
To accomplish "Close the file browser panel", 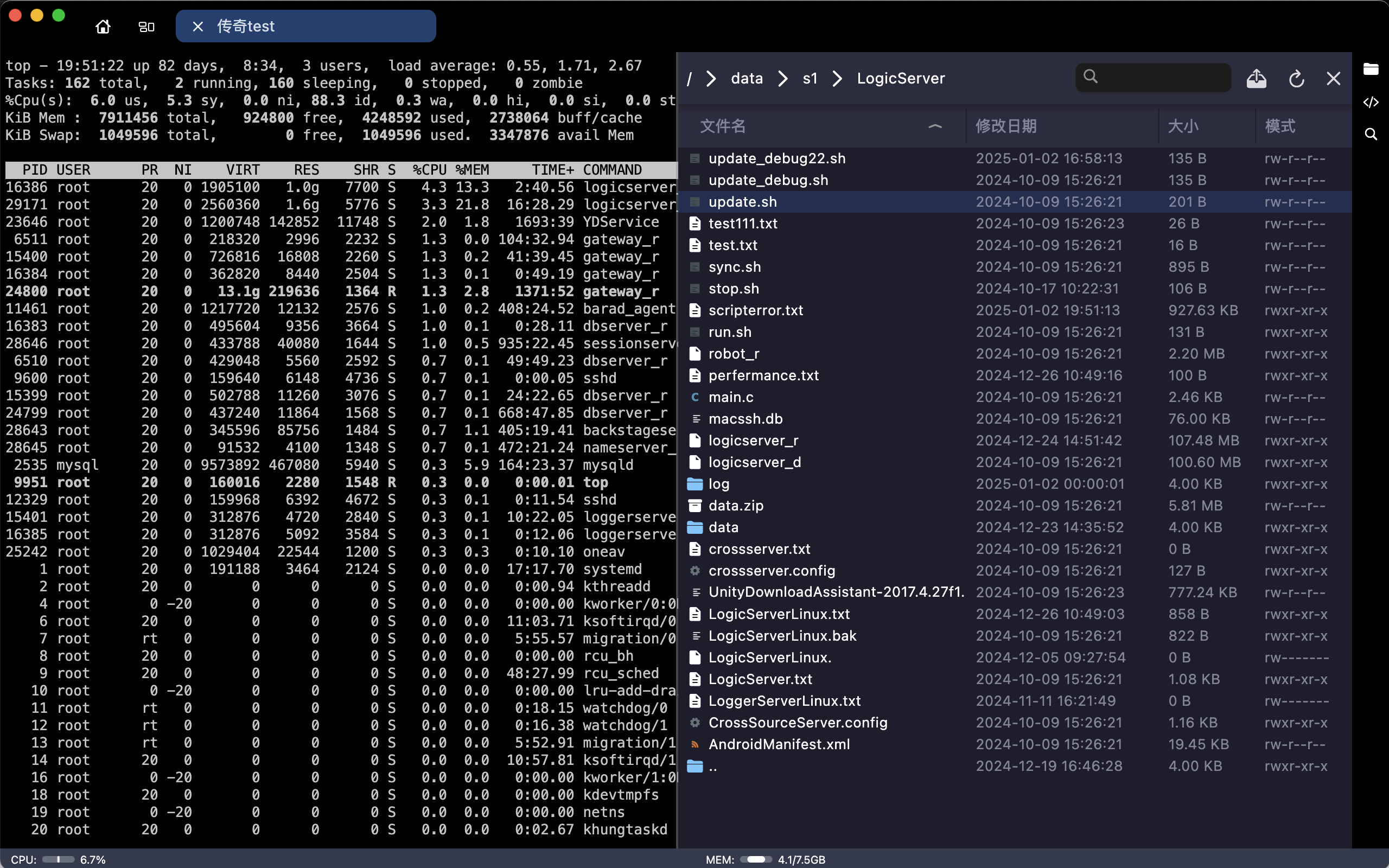I will tap(1333, 79).
